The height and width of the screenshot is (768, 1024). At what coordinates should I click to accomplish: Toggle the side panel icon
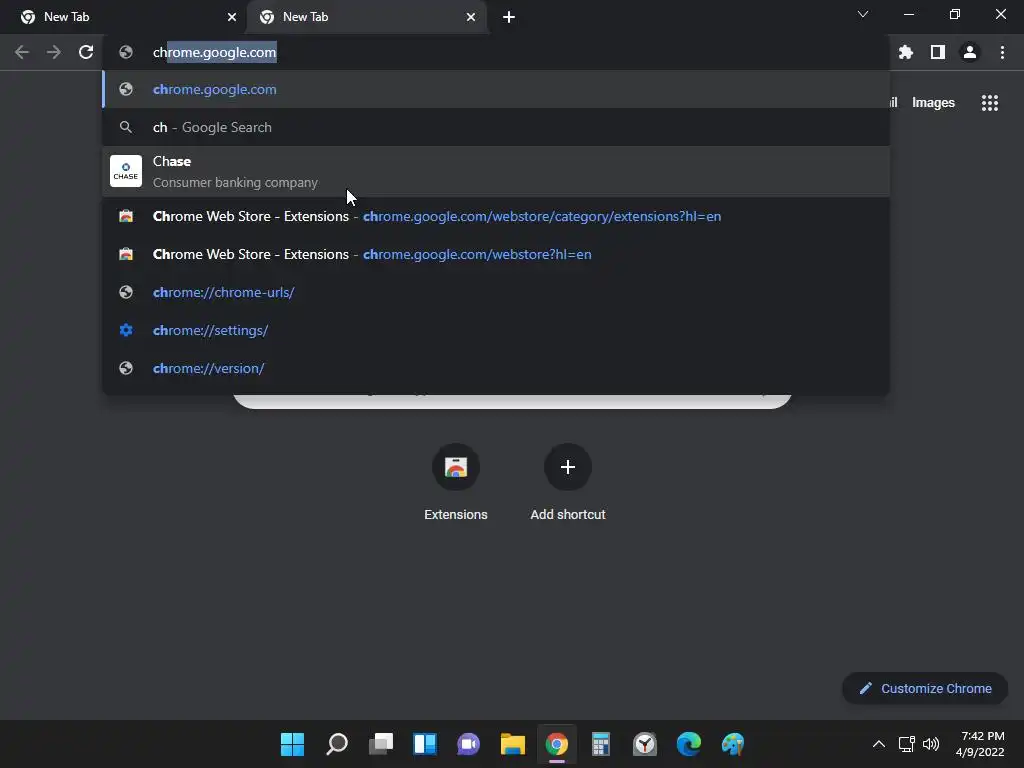pos(938,52)
